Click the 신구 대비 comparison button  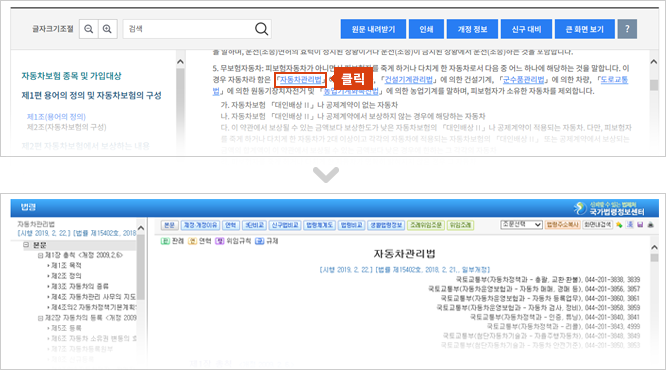526,29
